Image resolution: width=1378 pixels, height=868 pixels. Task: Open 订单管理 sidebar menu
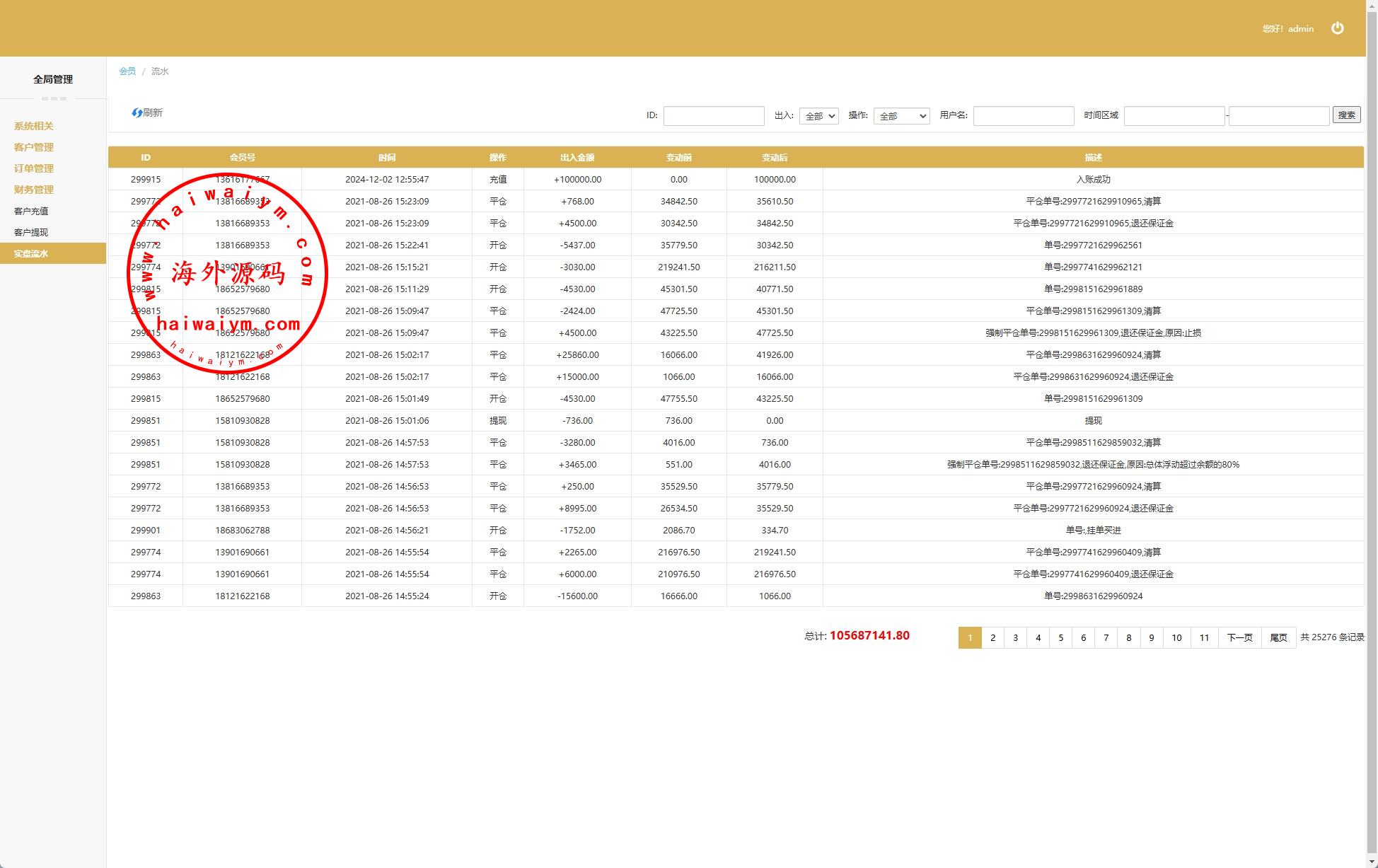[x=34, y=168]
